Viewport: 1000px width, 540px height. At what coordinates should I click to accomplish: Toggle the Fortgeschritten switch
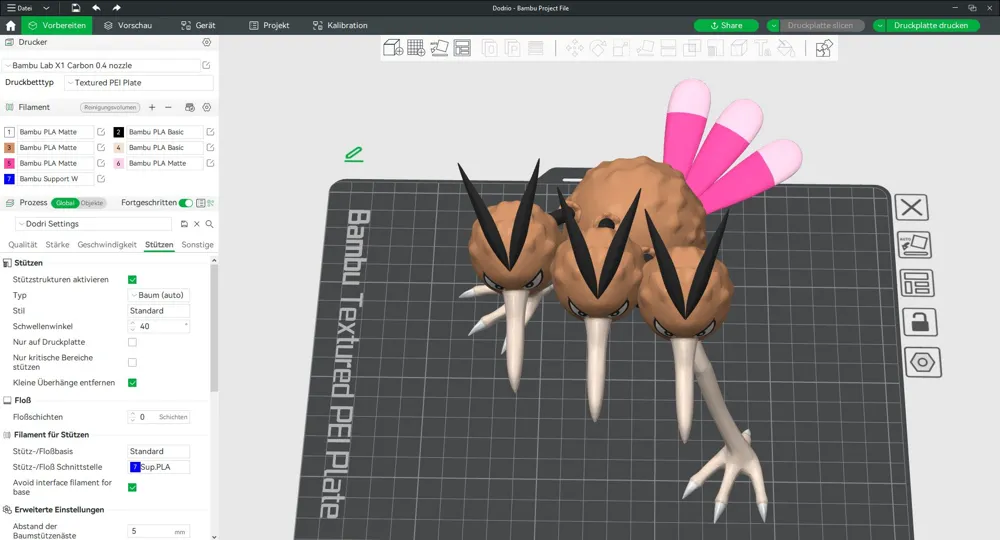pyautogui.click(x=186, y=203)
